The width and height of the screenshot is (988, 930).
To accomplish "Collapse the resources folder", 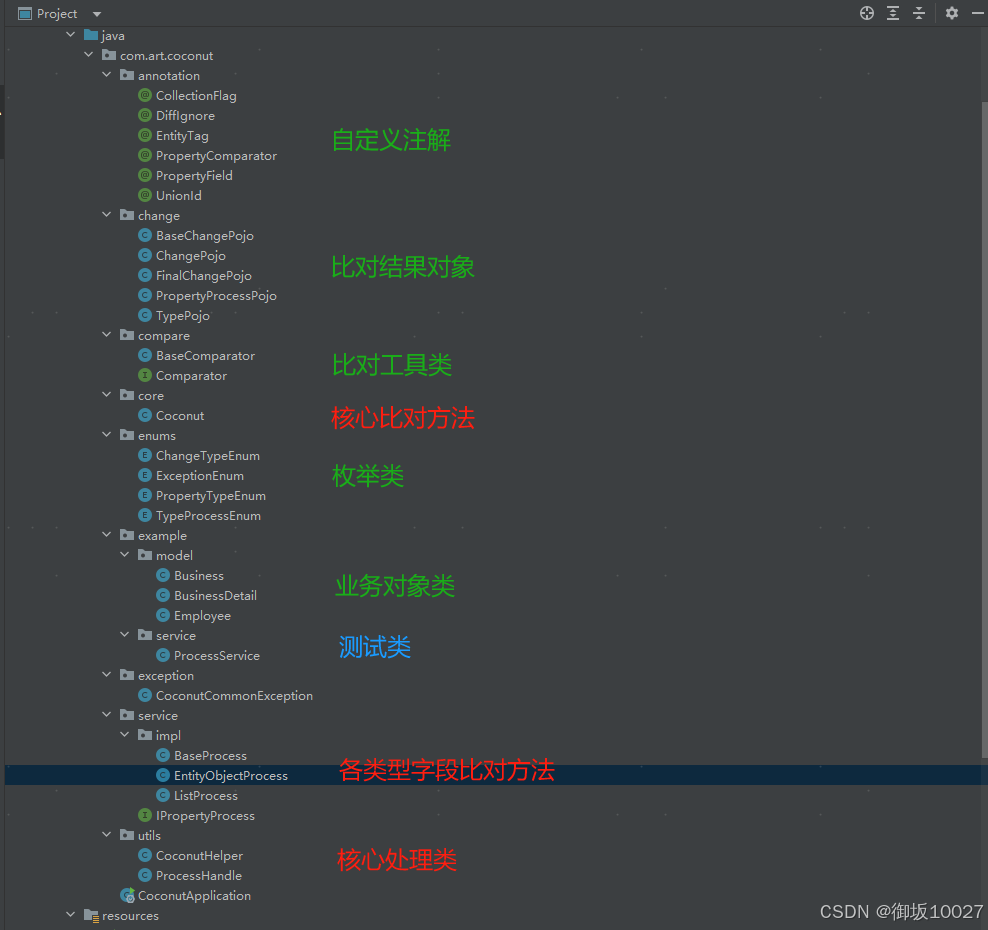I will pos(71,914).
